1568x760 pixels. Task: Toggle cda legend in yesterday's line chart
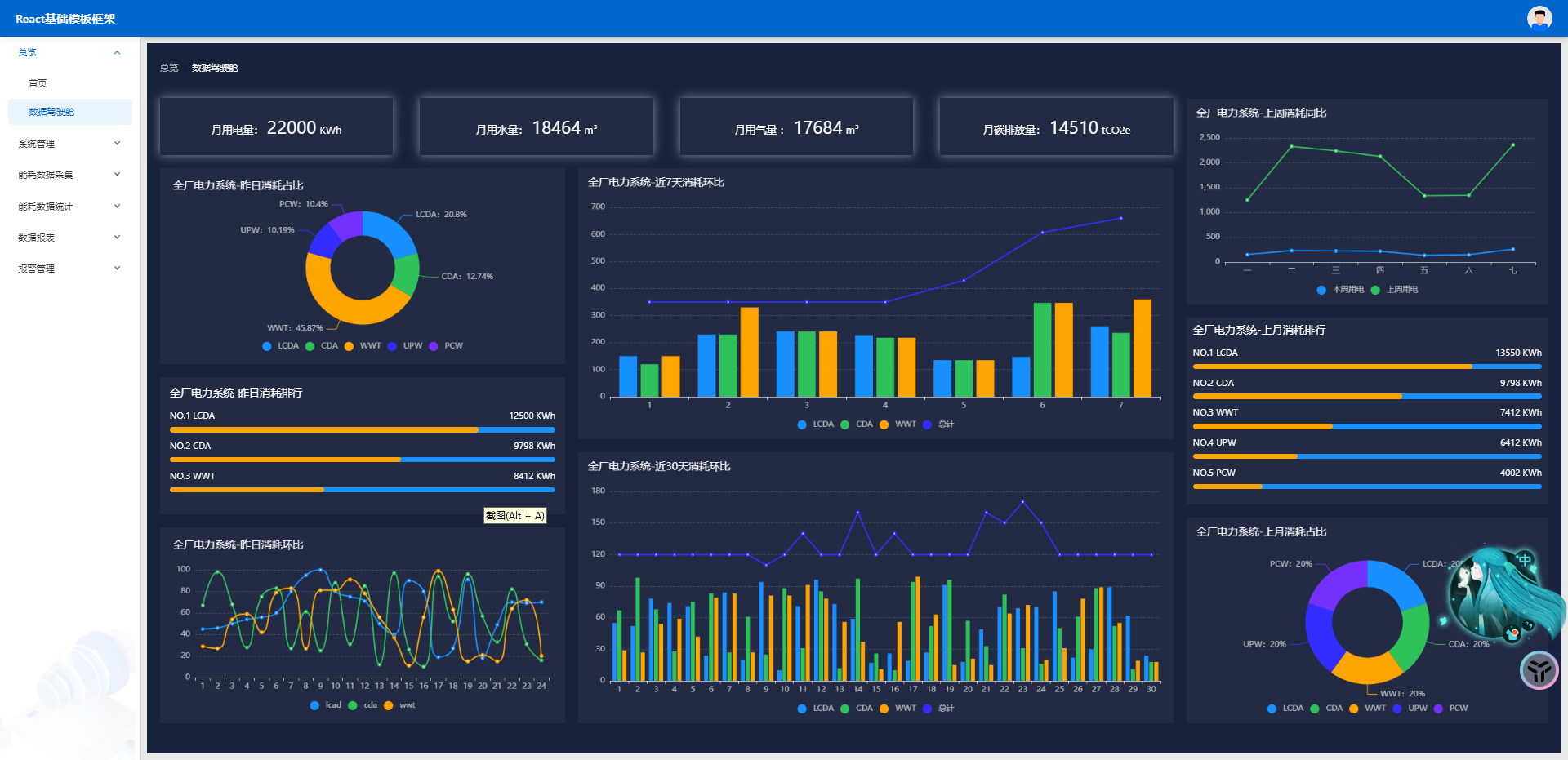tap(363, 705)
